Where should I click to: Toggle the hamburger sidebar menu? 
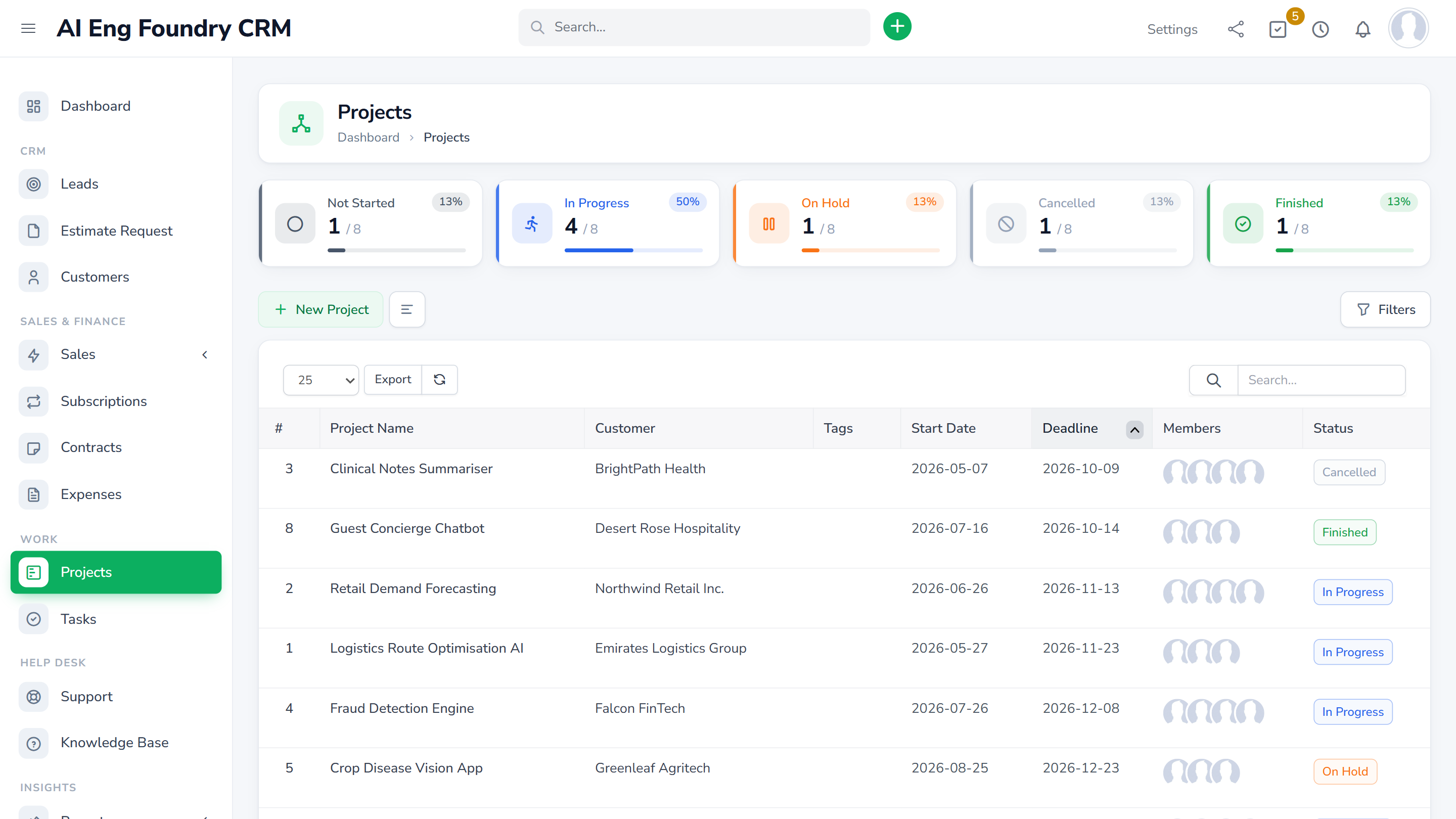coord(28,28)
